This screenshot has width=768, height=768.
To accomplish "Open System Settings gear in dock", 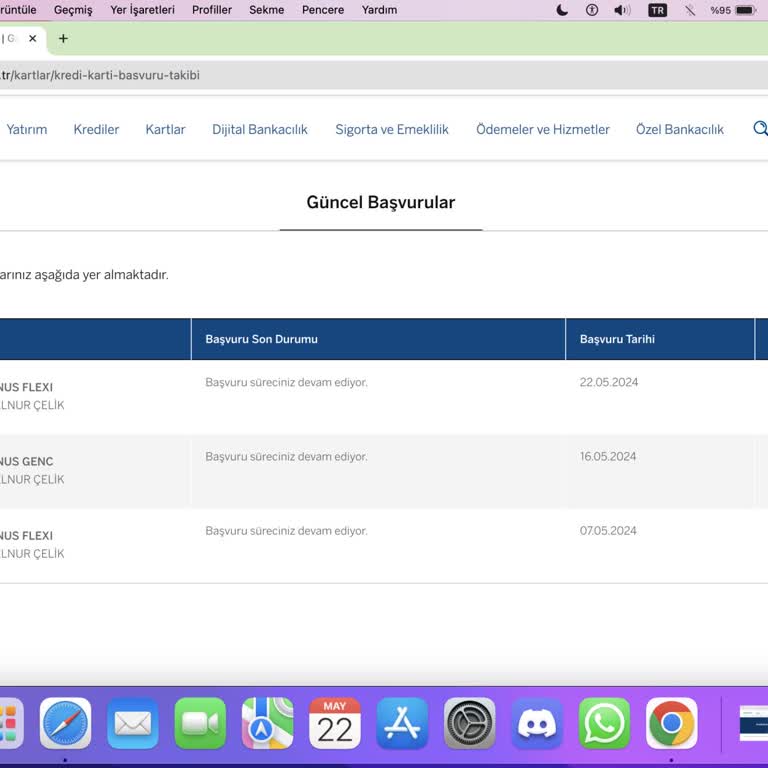I will click(x=469, y=723).
